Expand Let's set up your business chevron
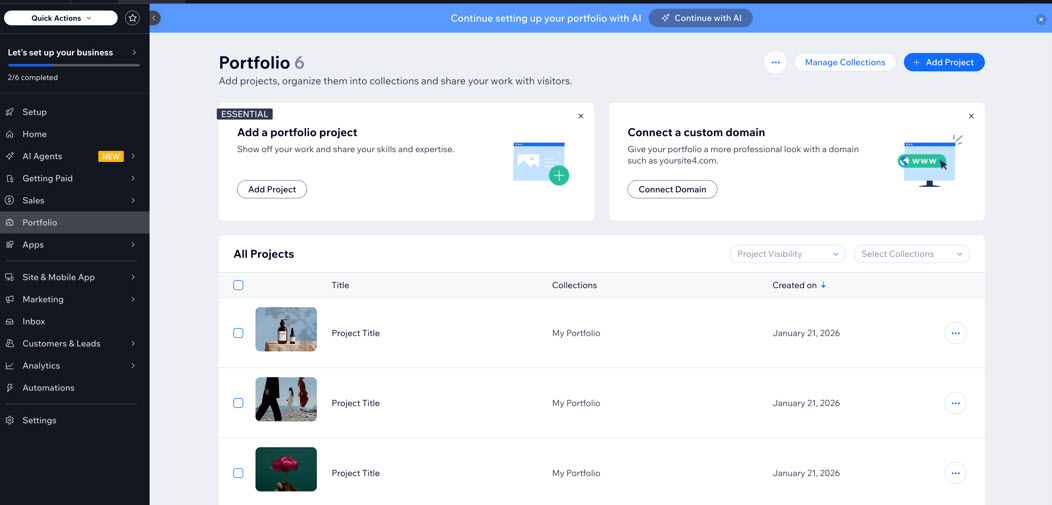1052x505 pixels. tap(134, 52)
